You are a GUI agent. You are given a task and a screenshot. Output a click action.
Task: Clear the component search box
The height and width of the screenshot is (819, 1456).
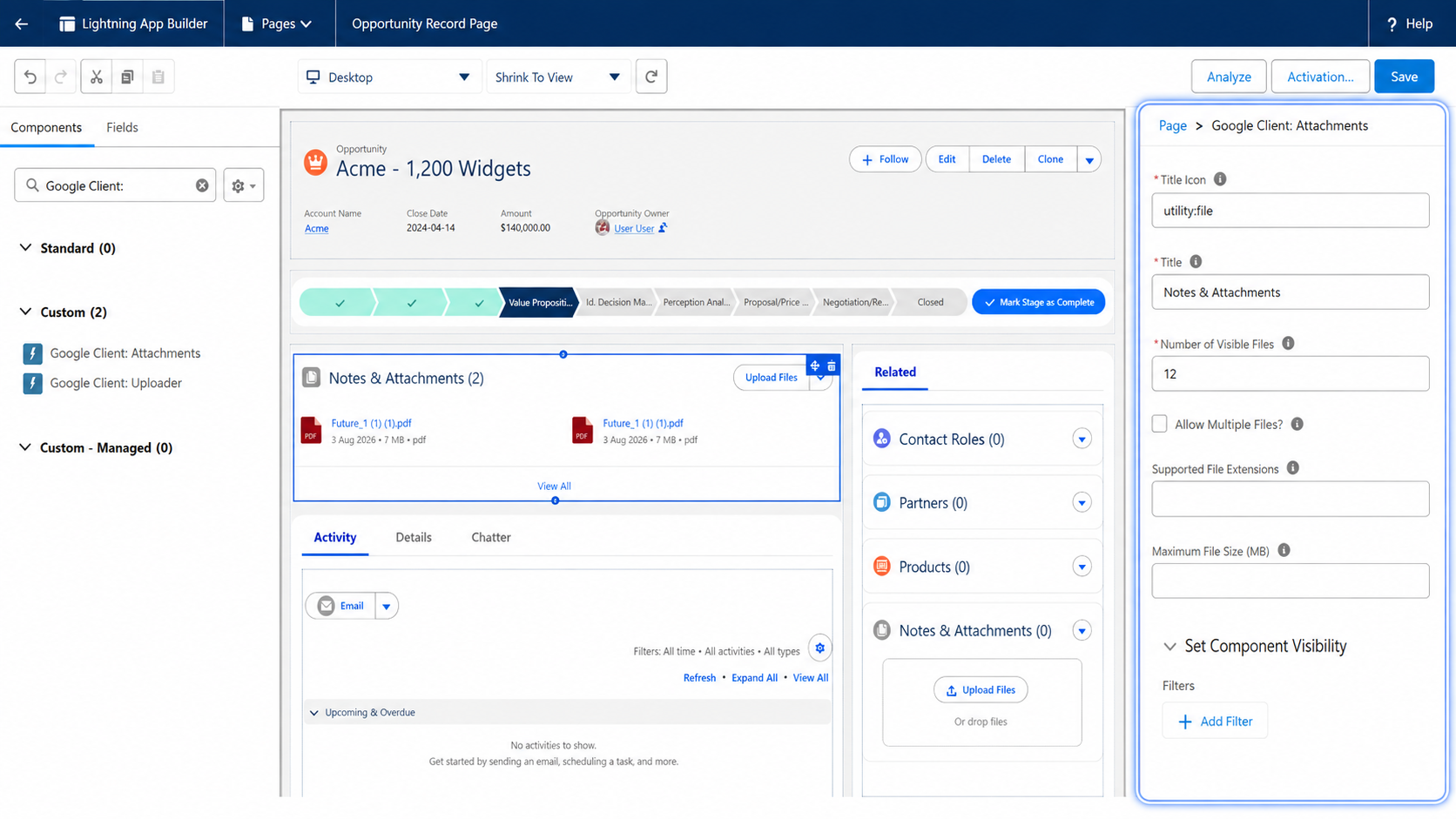point(202,185)
